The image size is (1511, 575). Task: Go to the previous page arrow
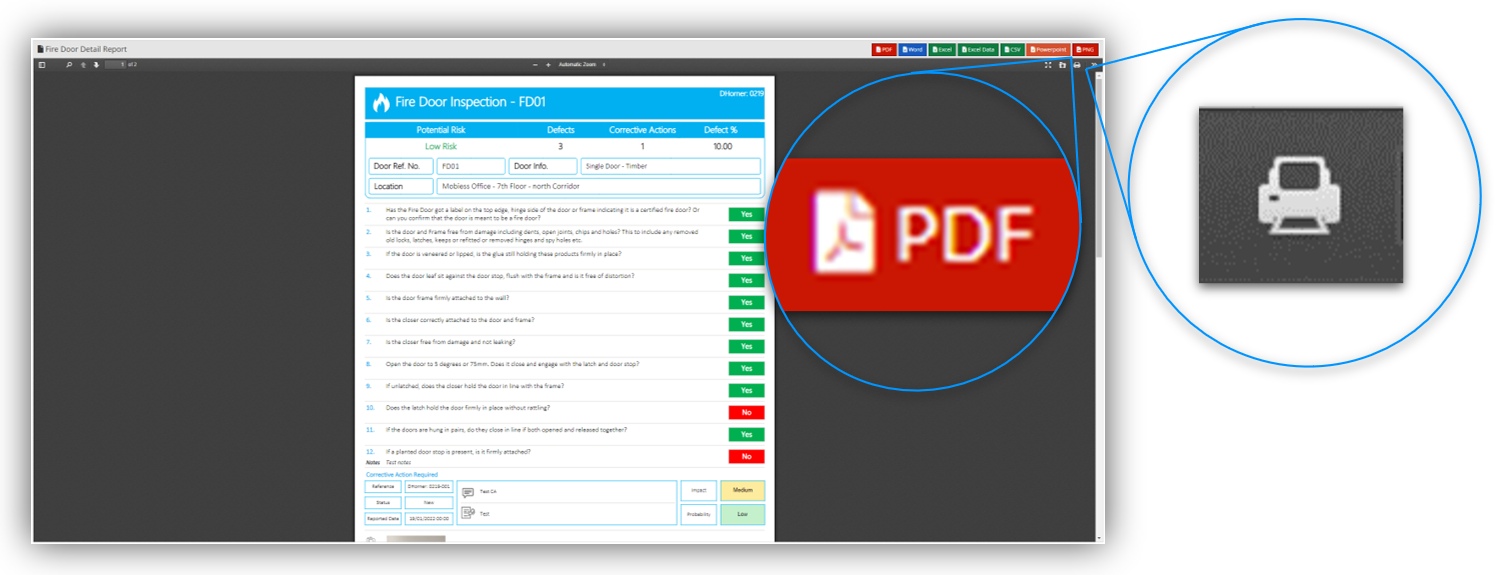(83, 65)
